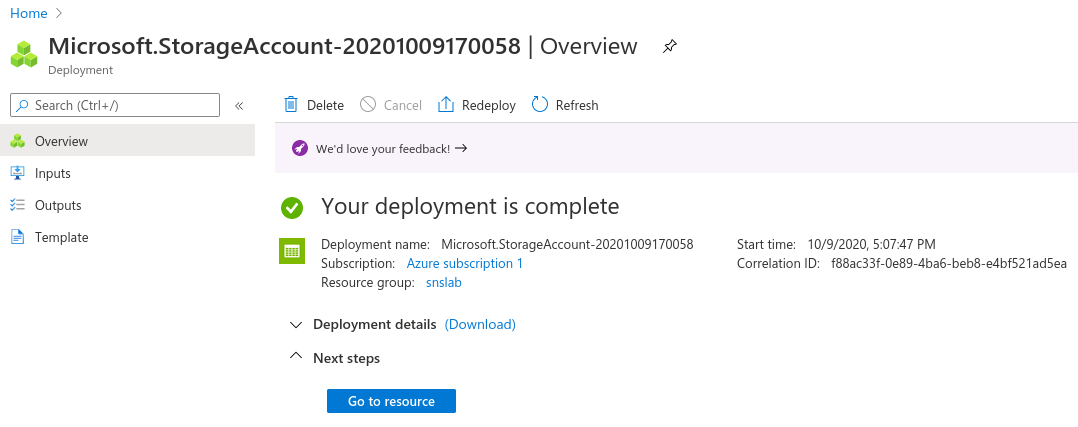Click the green checkmark success icon
The image size is (1078, 427).
[292, 208]
